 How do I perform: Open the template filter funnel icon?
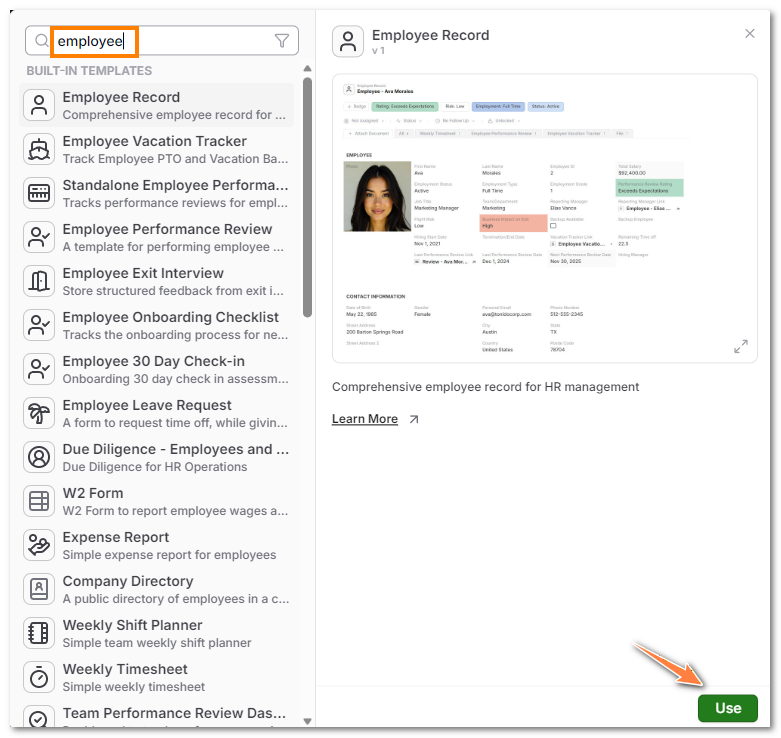click(282, 41)
